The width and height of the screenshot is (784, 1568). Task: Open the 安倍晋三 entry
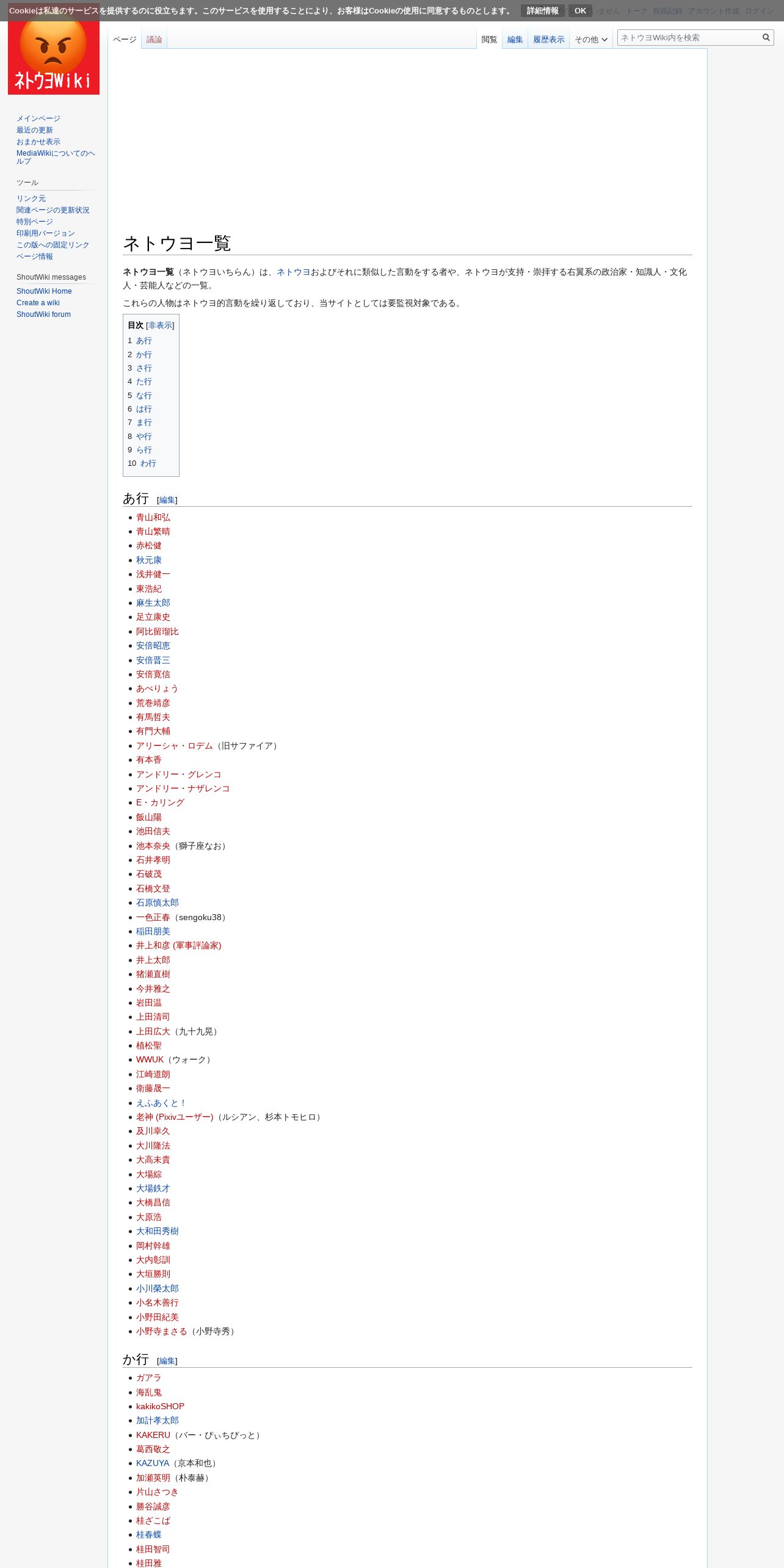pos(153,660)
